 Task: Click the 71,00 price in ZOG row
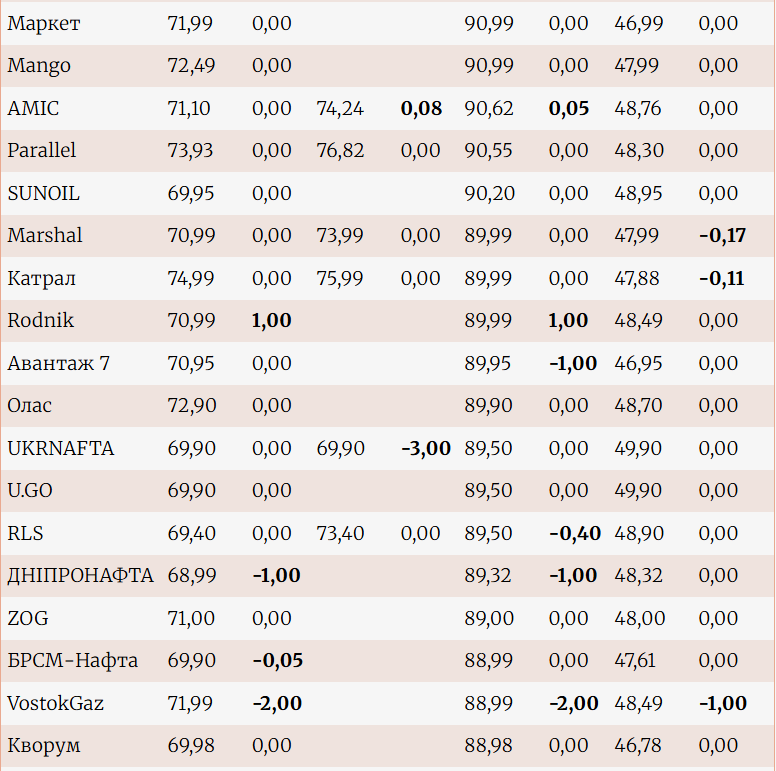190,618
